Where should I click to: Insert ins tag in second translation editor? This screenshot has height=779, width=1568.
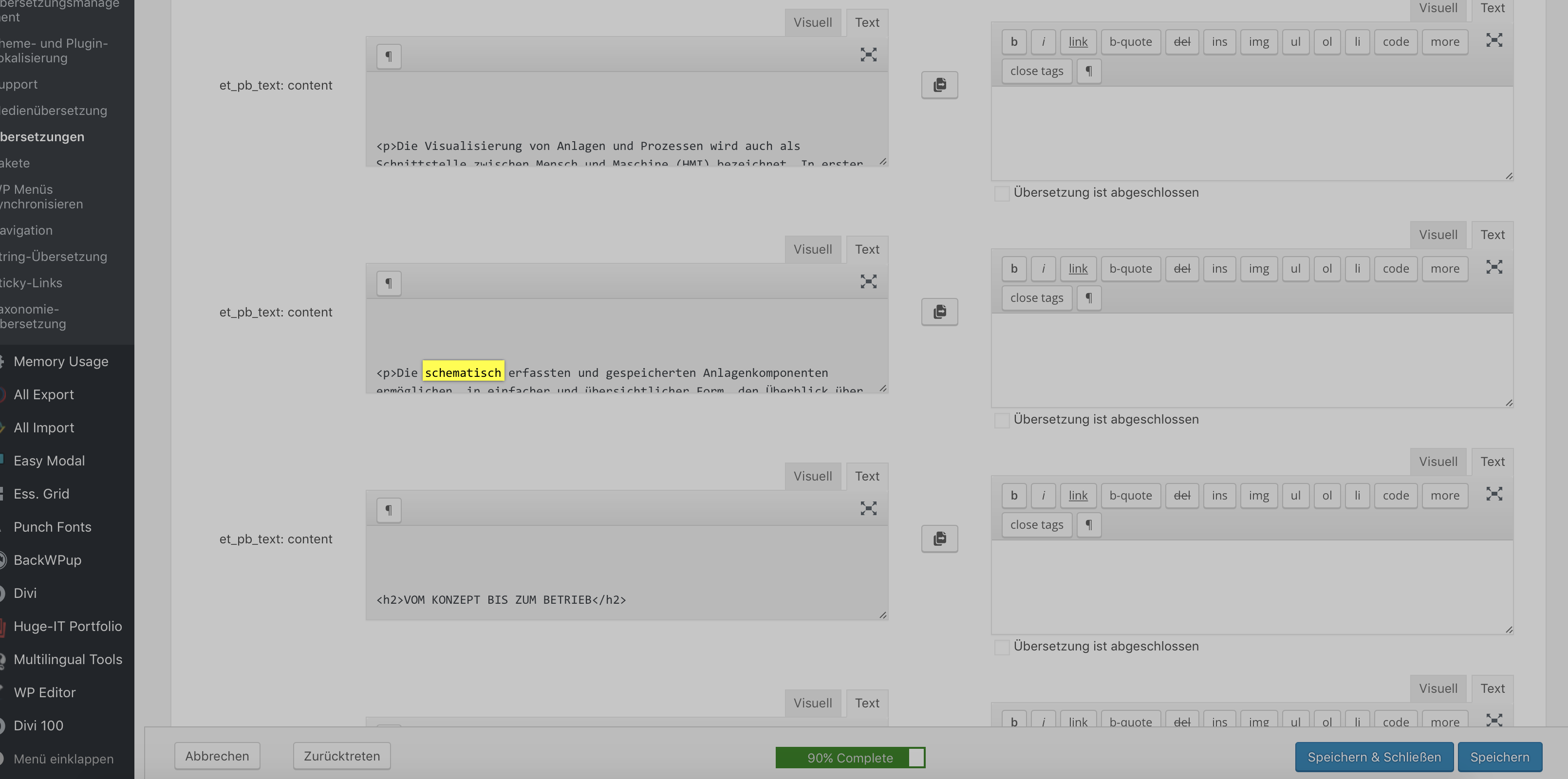[1219, 269]
